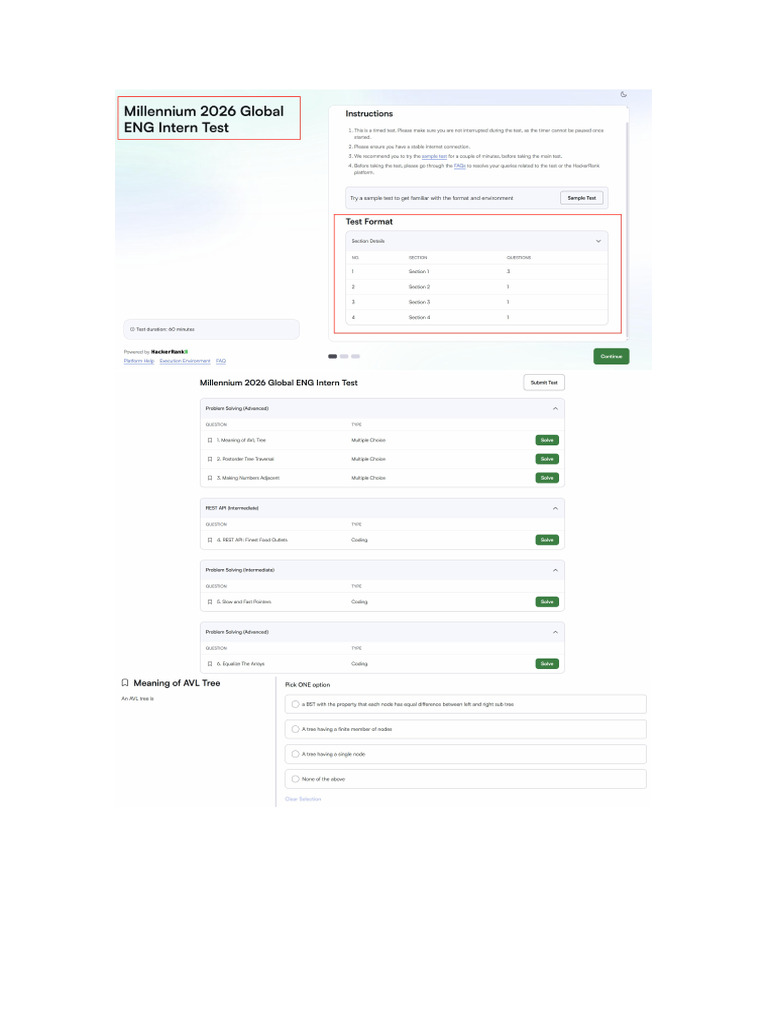Click '5. Slow and Fast Pointers' question title
Viewport: 768px width, 1024px height.
244,602
